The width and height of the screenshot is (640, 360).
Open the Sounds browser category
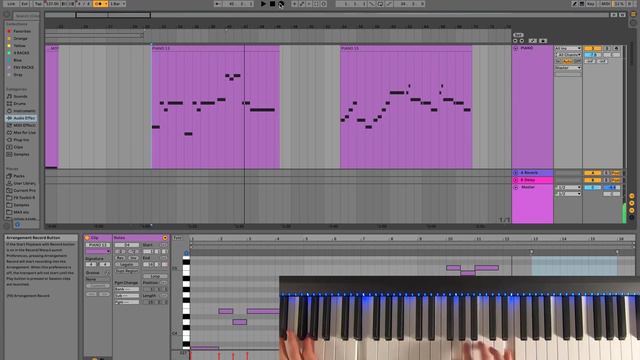click(x=20, y=96)
